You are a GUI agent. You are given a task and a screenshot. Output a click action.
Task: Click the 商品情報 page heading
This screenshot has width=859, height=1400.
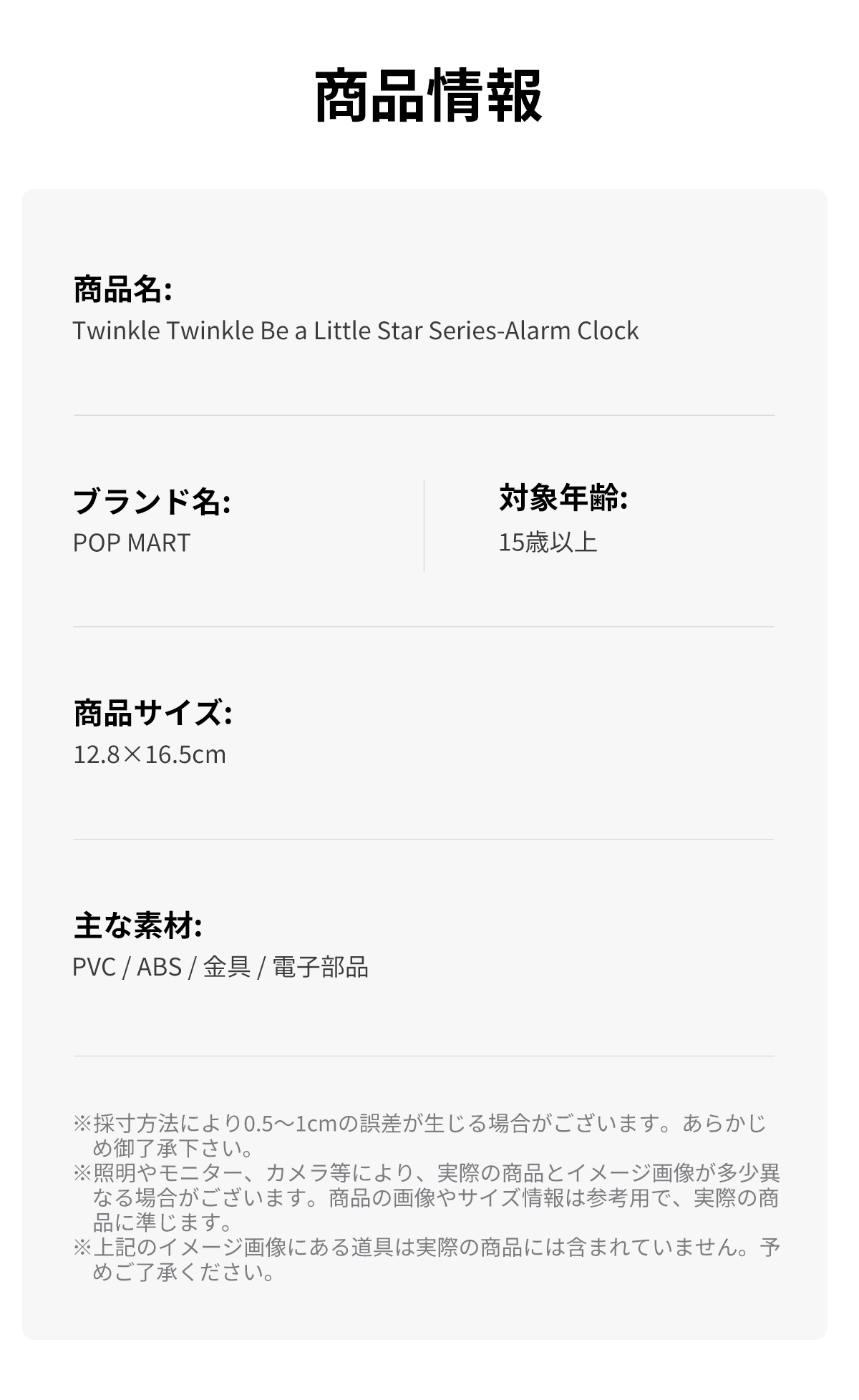pyautogui.click(x=428, y=97)
